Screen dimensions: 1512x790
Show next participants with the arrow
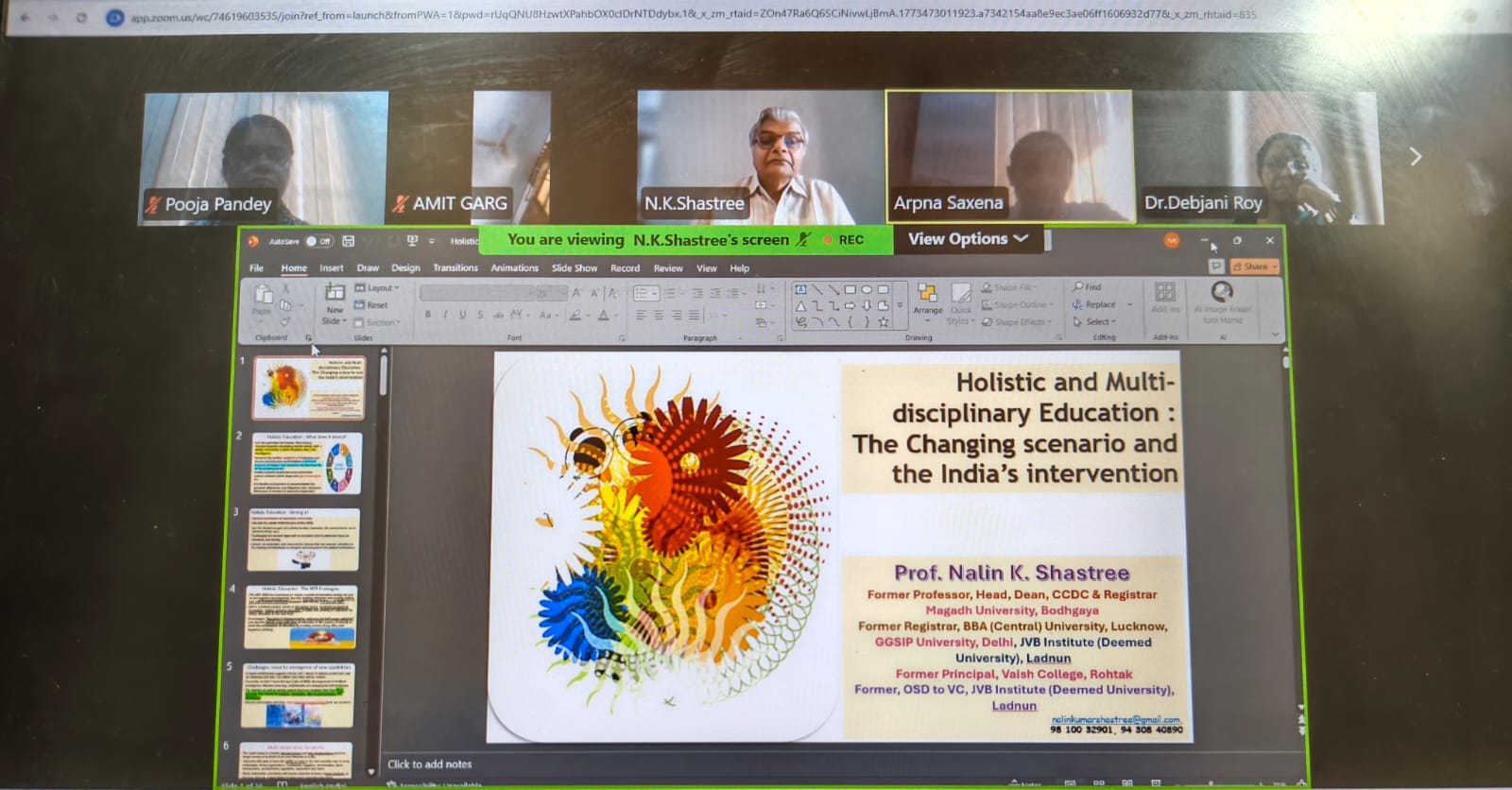(1415, 157)
